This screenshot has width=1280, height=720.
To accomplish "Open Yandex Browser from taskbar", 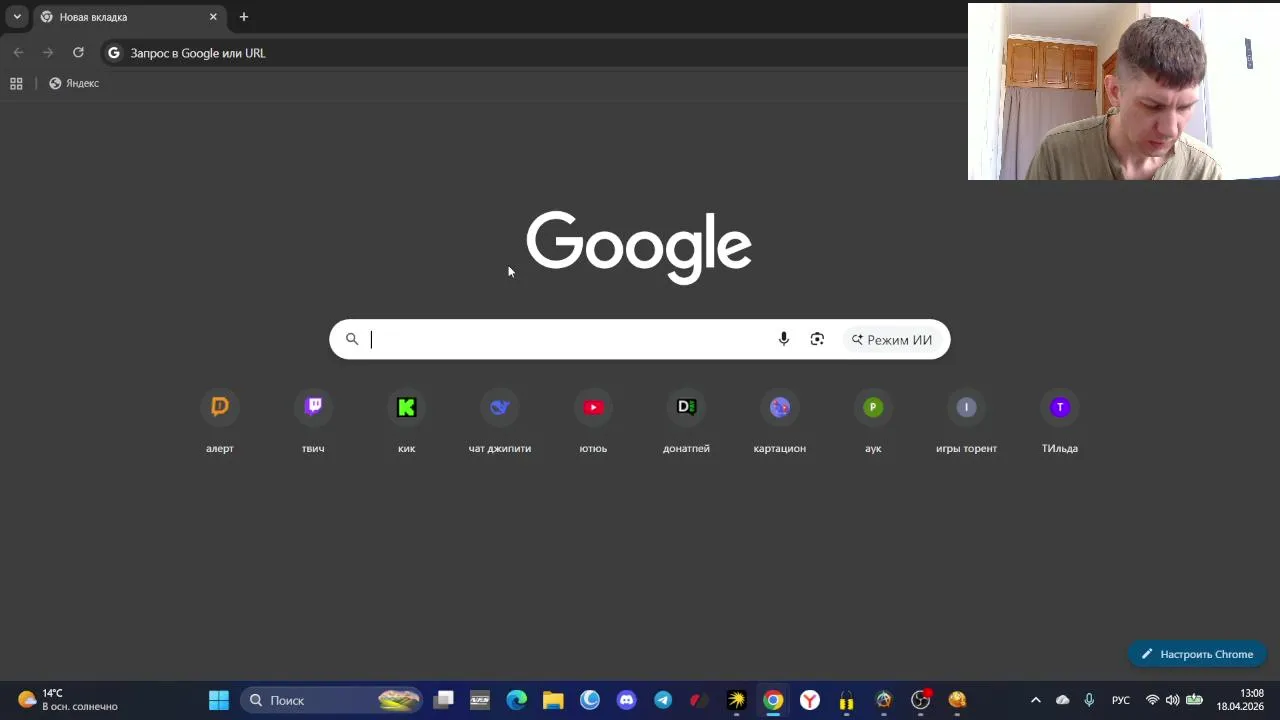I will (x=810, y=700).
